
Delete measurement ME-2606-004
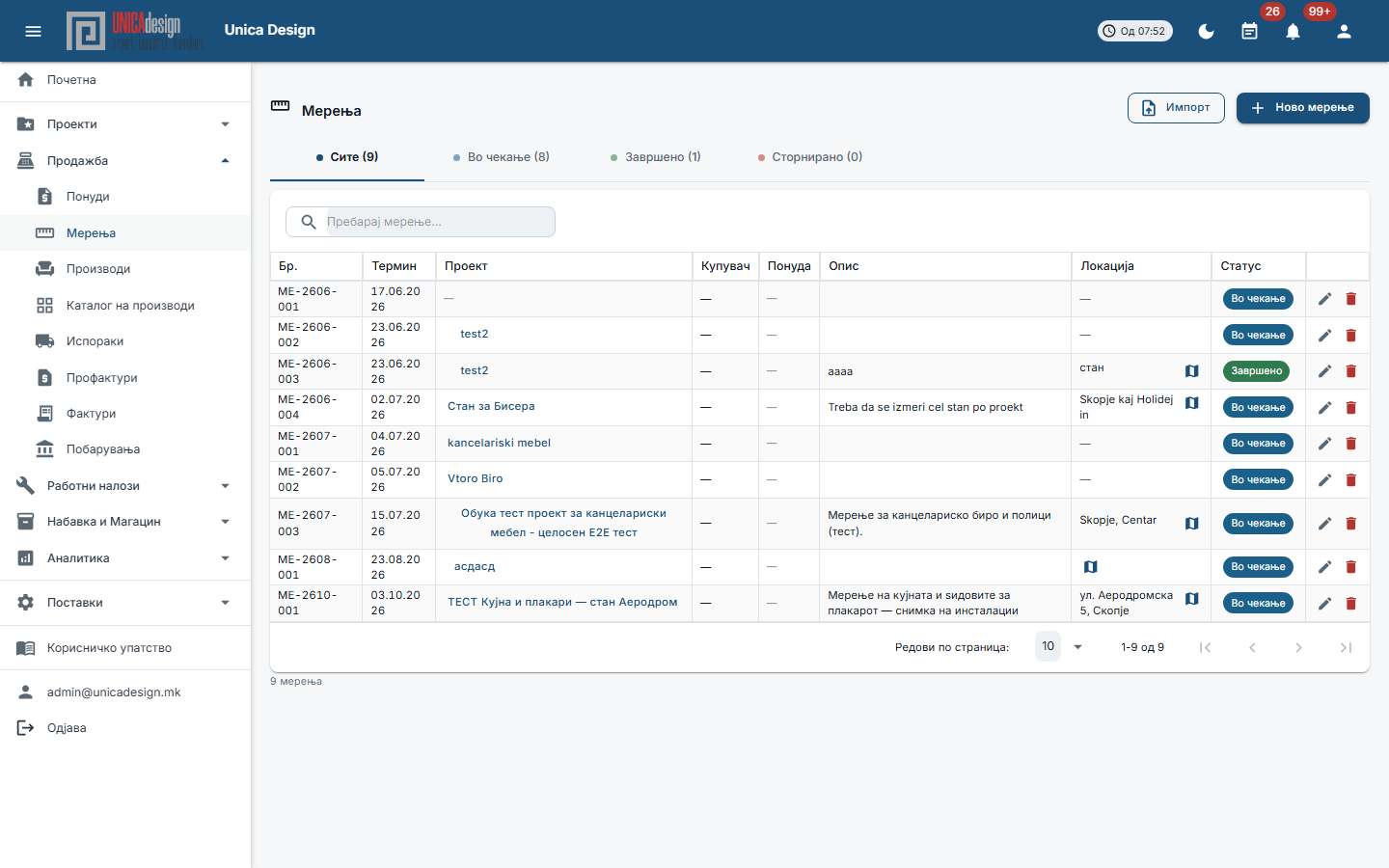point(1350,407)
